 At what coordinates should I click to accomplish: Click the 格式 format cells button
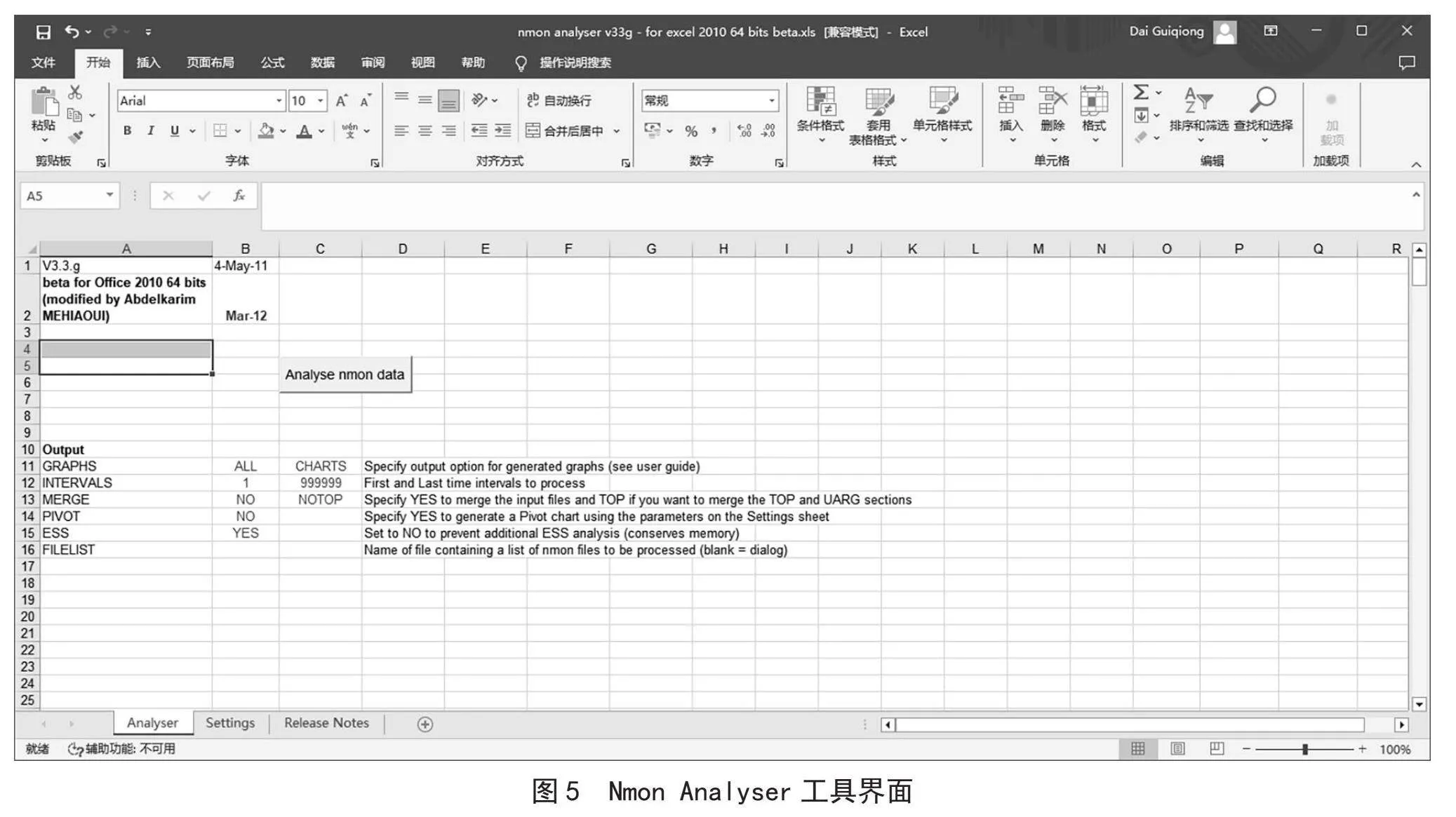click(1094, 116)
